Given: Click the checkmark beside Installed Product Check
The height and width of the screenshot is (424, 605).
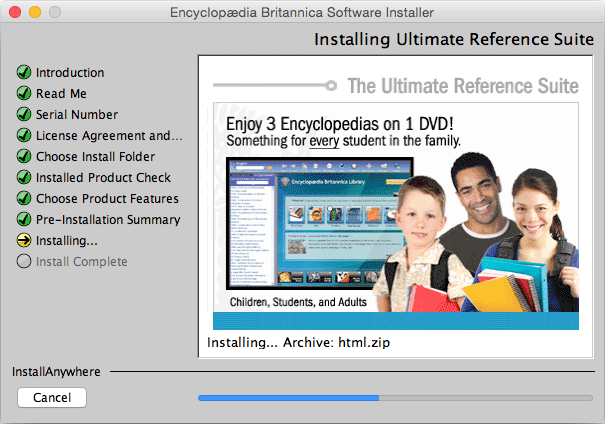Looking at the screenshot, I should 24,178.
